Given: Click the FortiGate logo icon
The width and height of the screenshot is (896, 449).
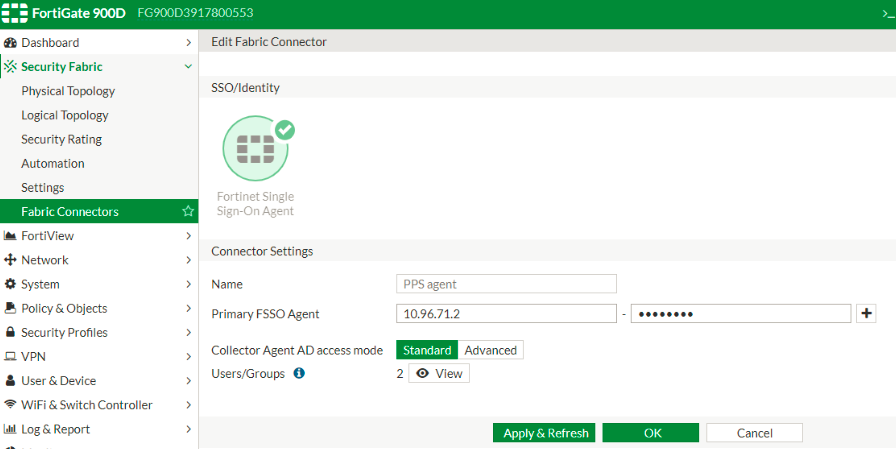Looking at the screenshot, I should 14,13.
